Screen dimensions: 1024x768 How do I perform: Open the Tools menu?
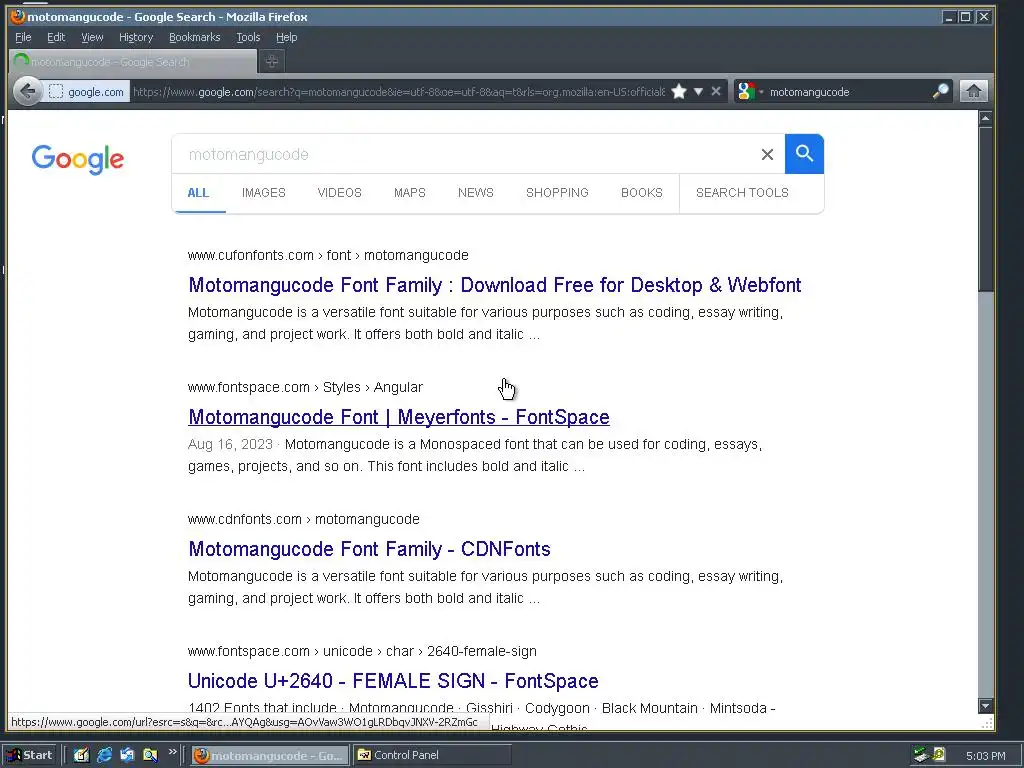[248, 37]
